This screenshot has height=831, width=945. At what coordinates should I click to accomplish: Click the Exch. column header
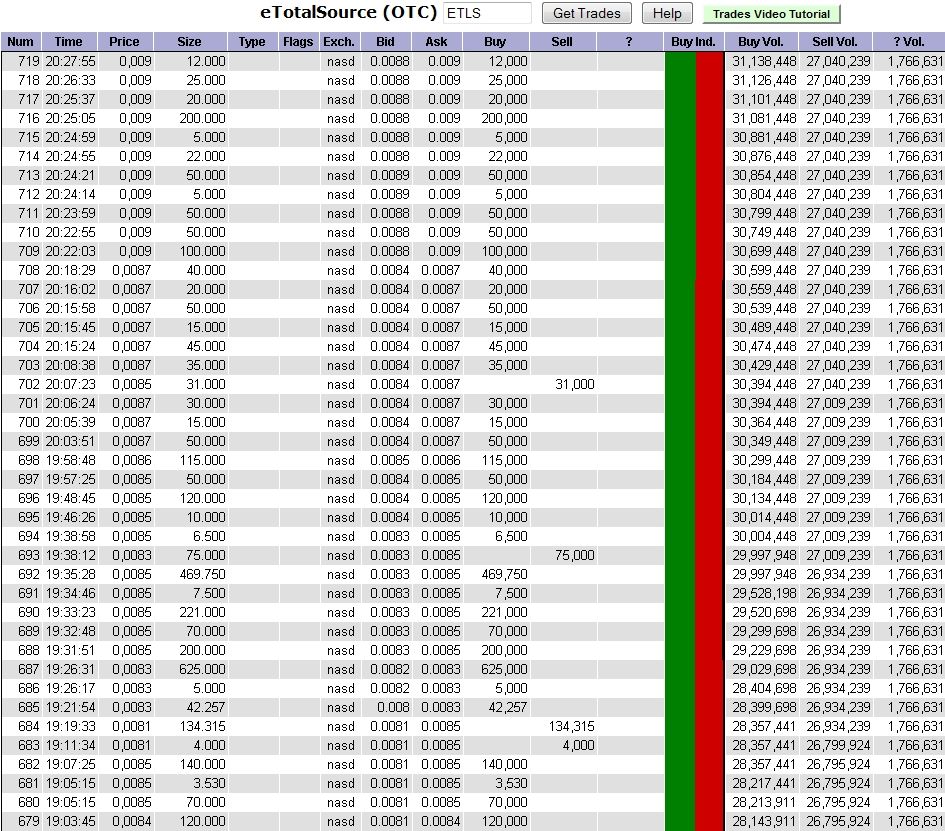(339, 42)
